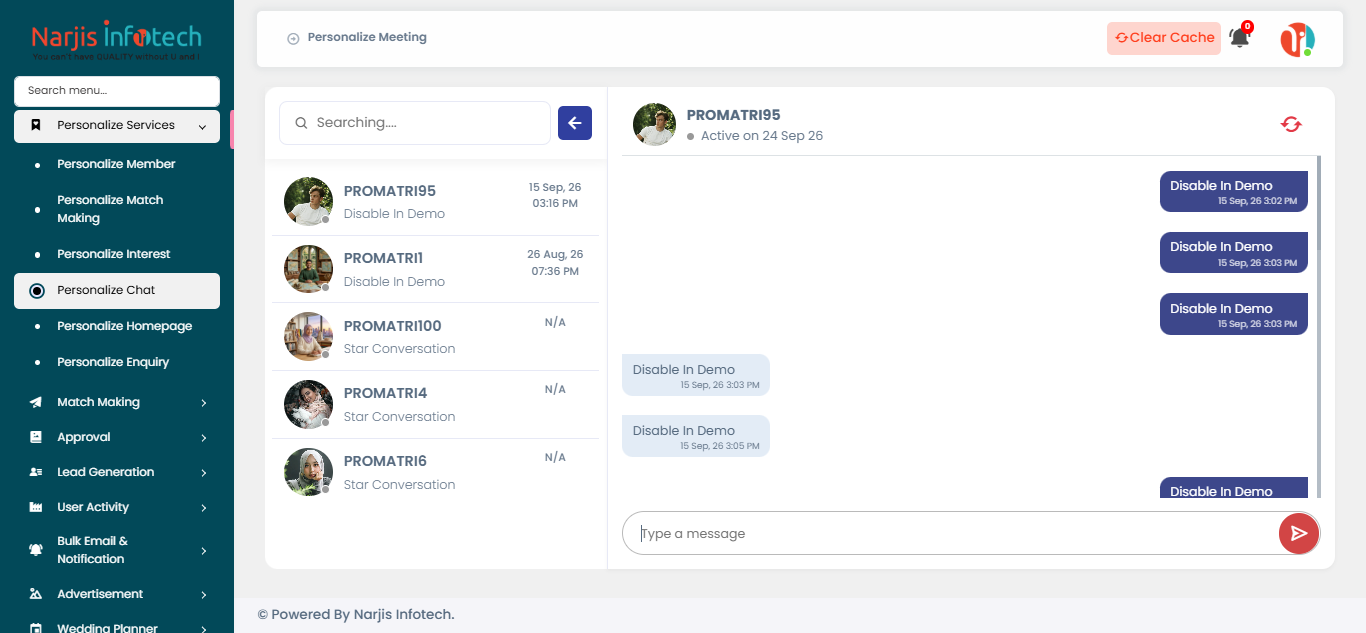Click the Bulk Email bell icon

click(36, 550)
